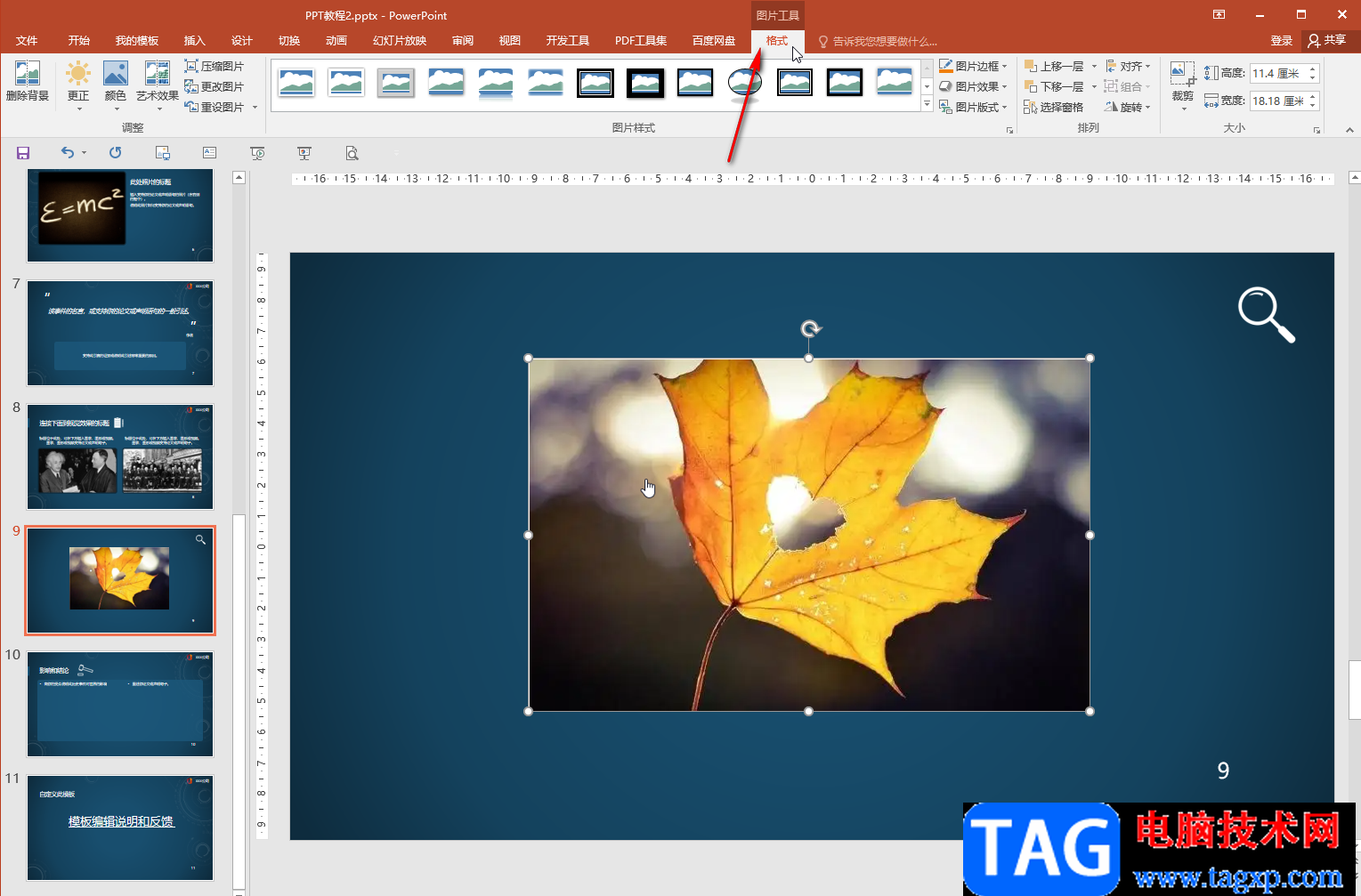The image size is (1361, 896).
Task: Open the 百度网盘 tab
Action: [x=714, y=41]
